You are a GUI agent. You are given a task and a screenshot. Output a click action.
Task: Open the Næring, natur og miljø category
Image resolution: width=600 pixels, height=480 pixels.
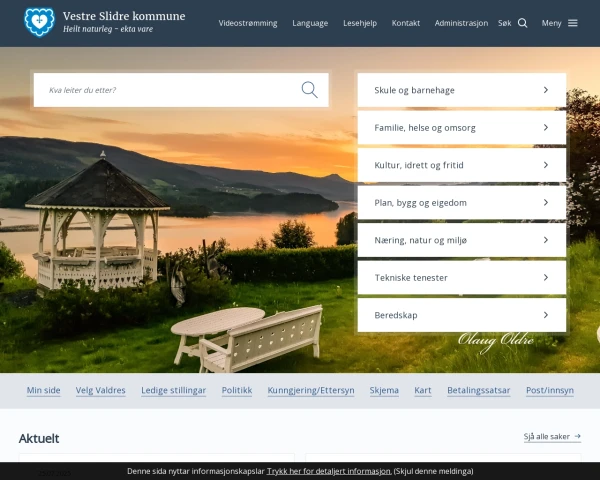[x=461, y=240]
